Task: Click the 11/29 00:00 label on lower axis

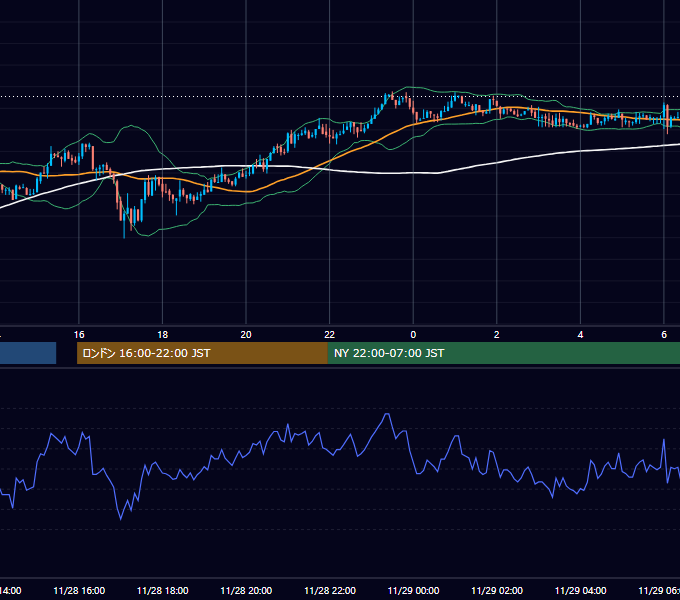Action: click(413, 591)
